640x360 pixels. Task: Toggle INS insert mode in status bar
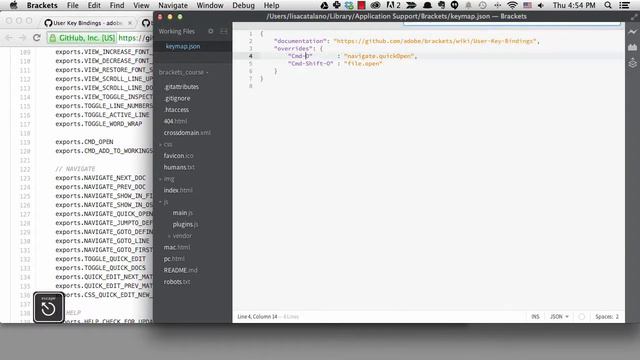pyautogui.click(x=535, y=316)
